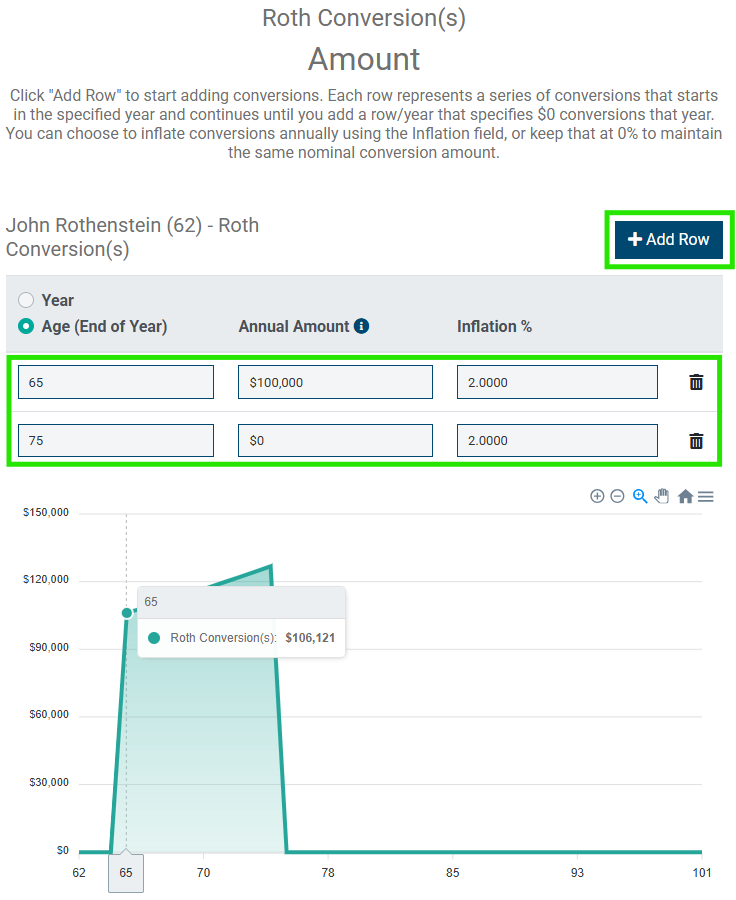Delete the row for age 65
Screen dimensions: 736x900
pyautogui.click(x=696, y=382)
